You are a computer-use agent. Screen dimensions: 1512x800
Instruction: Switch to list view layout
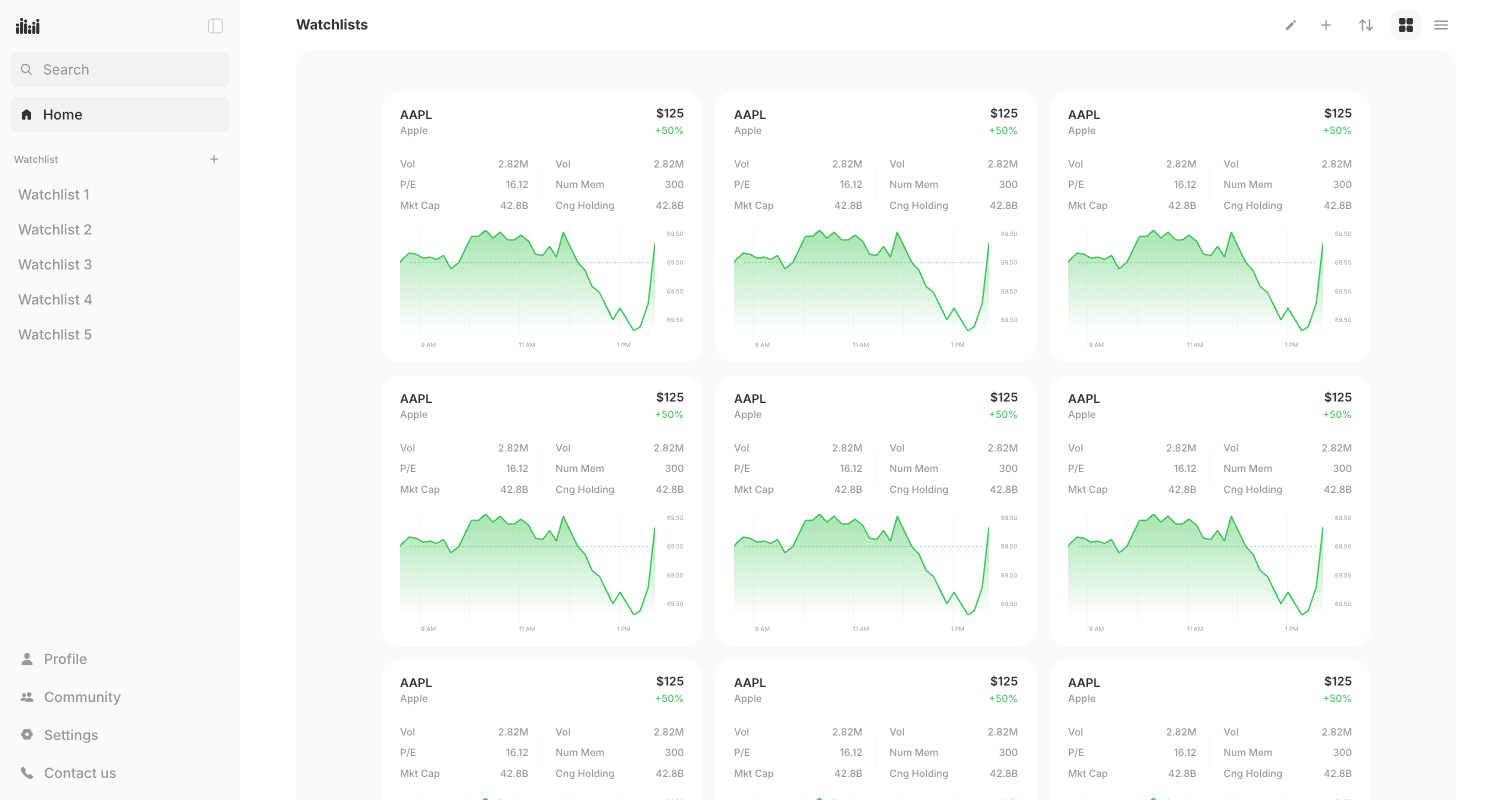1441,25
